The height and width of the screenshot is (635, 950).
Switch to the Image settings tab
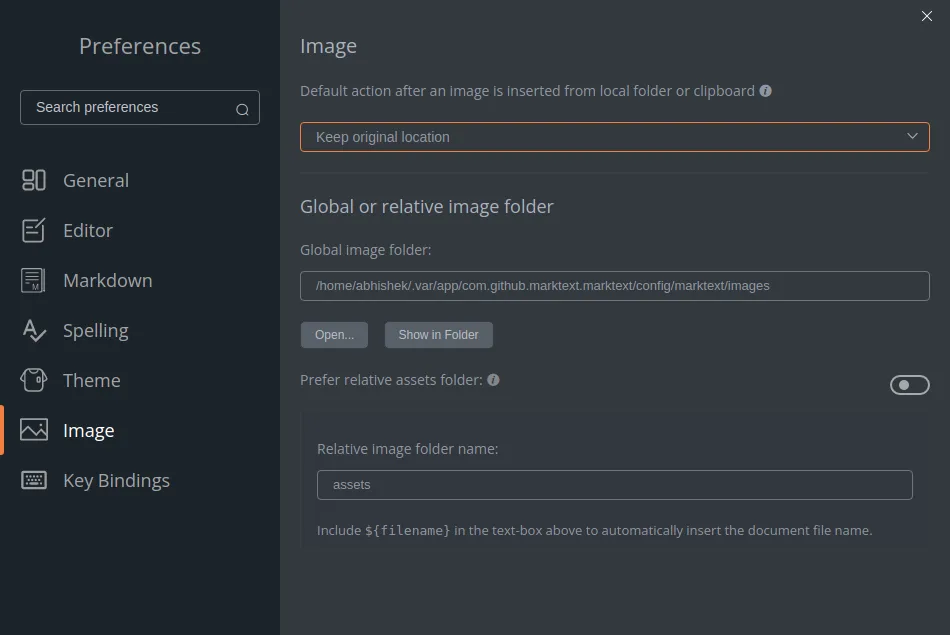[88, 430]
